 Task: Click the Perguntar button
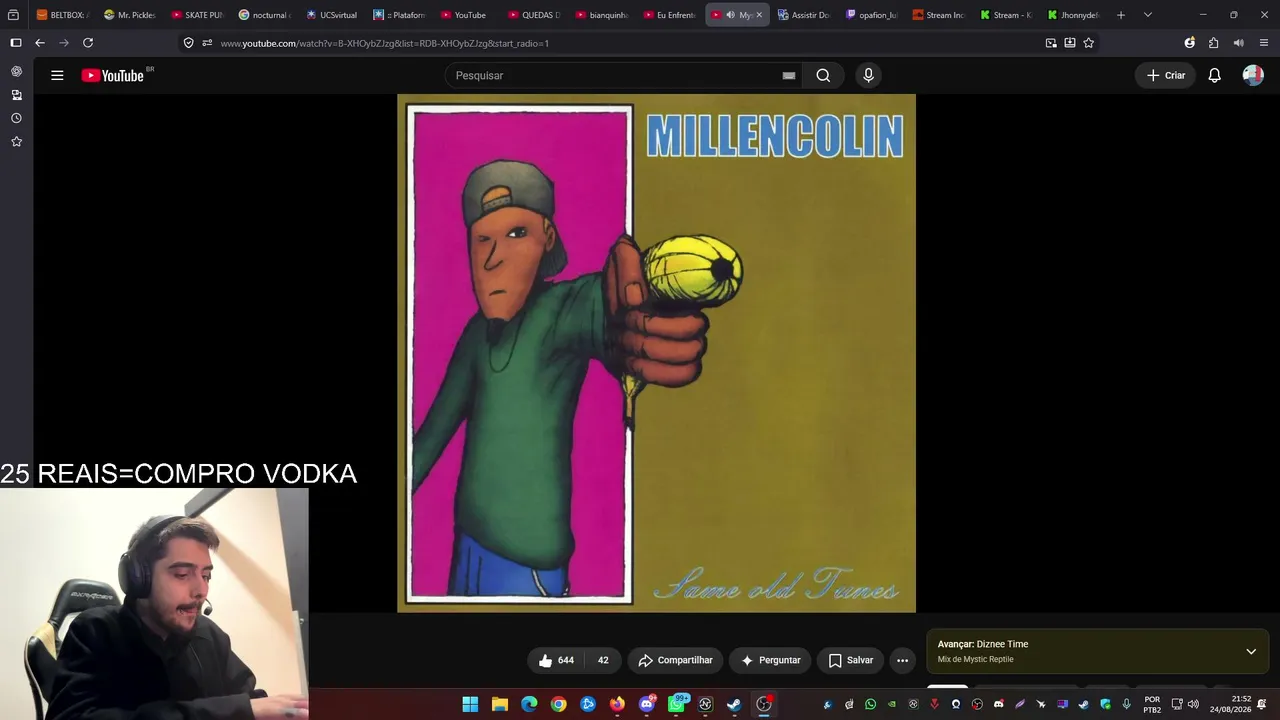770,660
